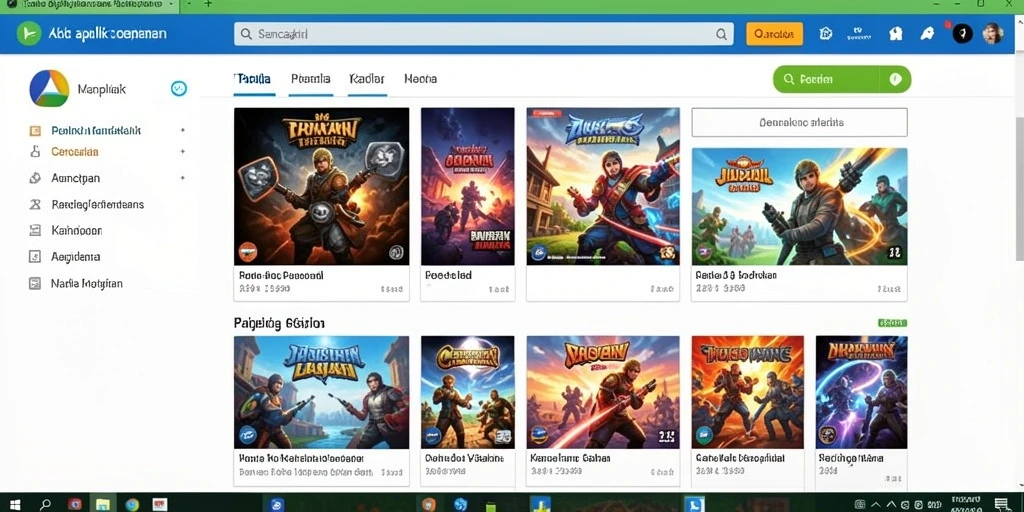1024x512 pixels.
Task: Click the Manpliak label in sidebar
Action: 101,89
